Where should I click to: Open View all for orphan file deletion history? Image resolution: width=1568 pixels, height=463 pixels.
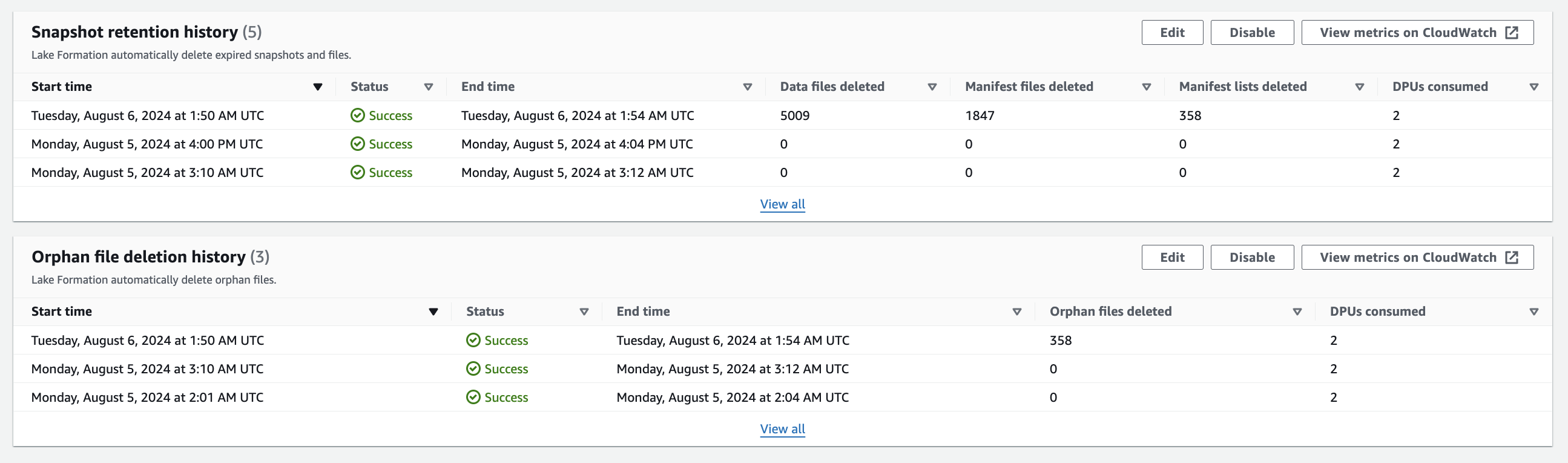point(782,429)
